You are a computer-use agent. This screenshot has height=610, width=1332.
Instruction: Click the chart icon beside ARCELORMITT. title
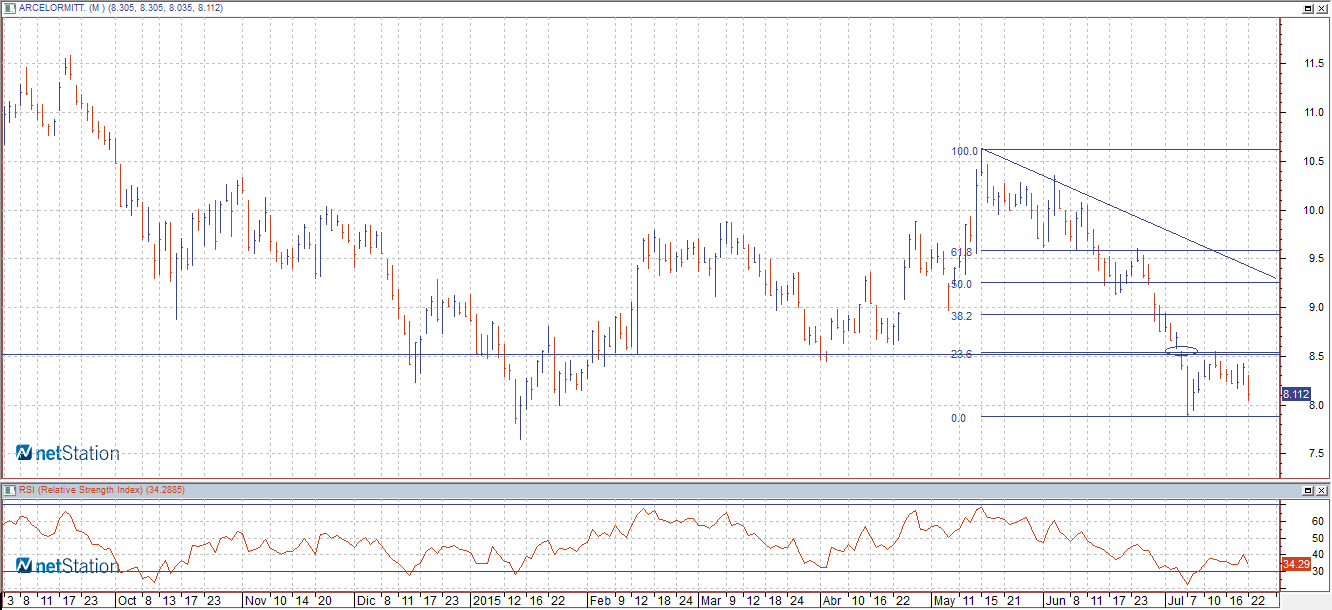click(8, 8)
